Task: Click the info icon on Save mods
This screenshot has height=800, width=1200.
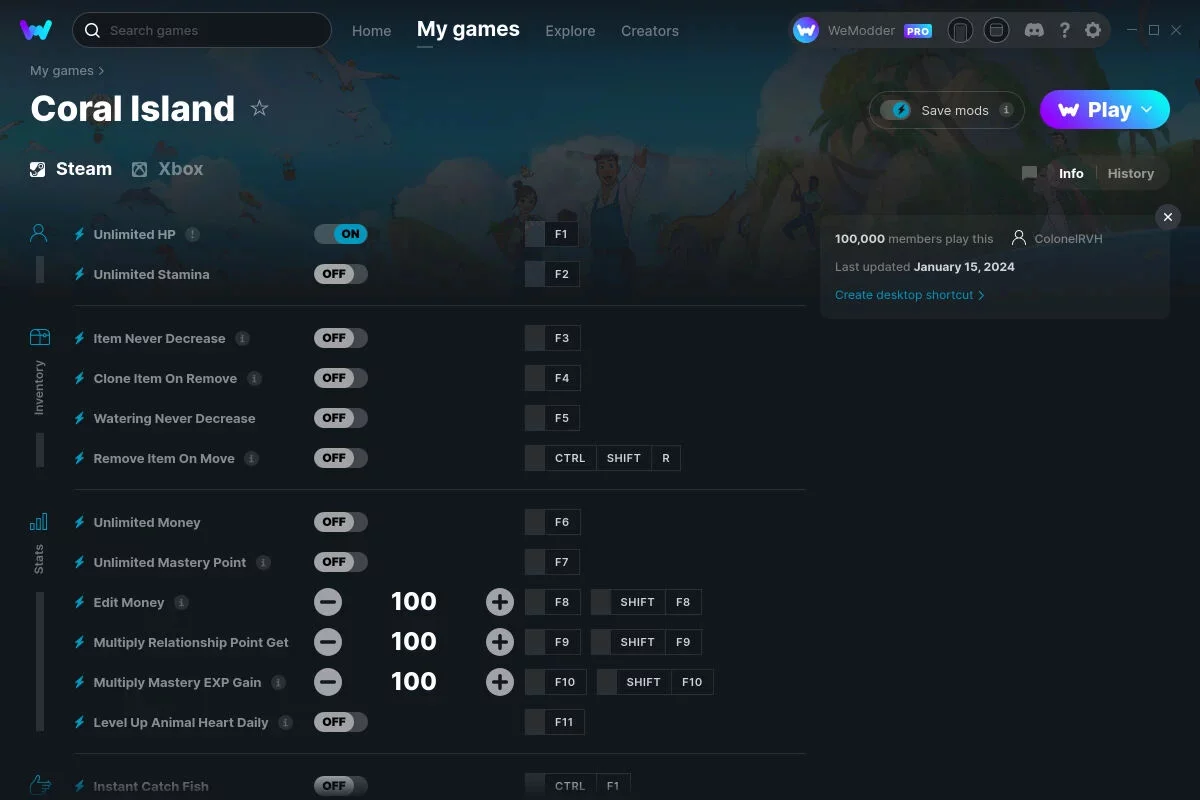Action: [1006, 110]
